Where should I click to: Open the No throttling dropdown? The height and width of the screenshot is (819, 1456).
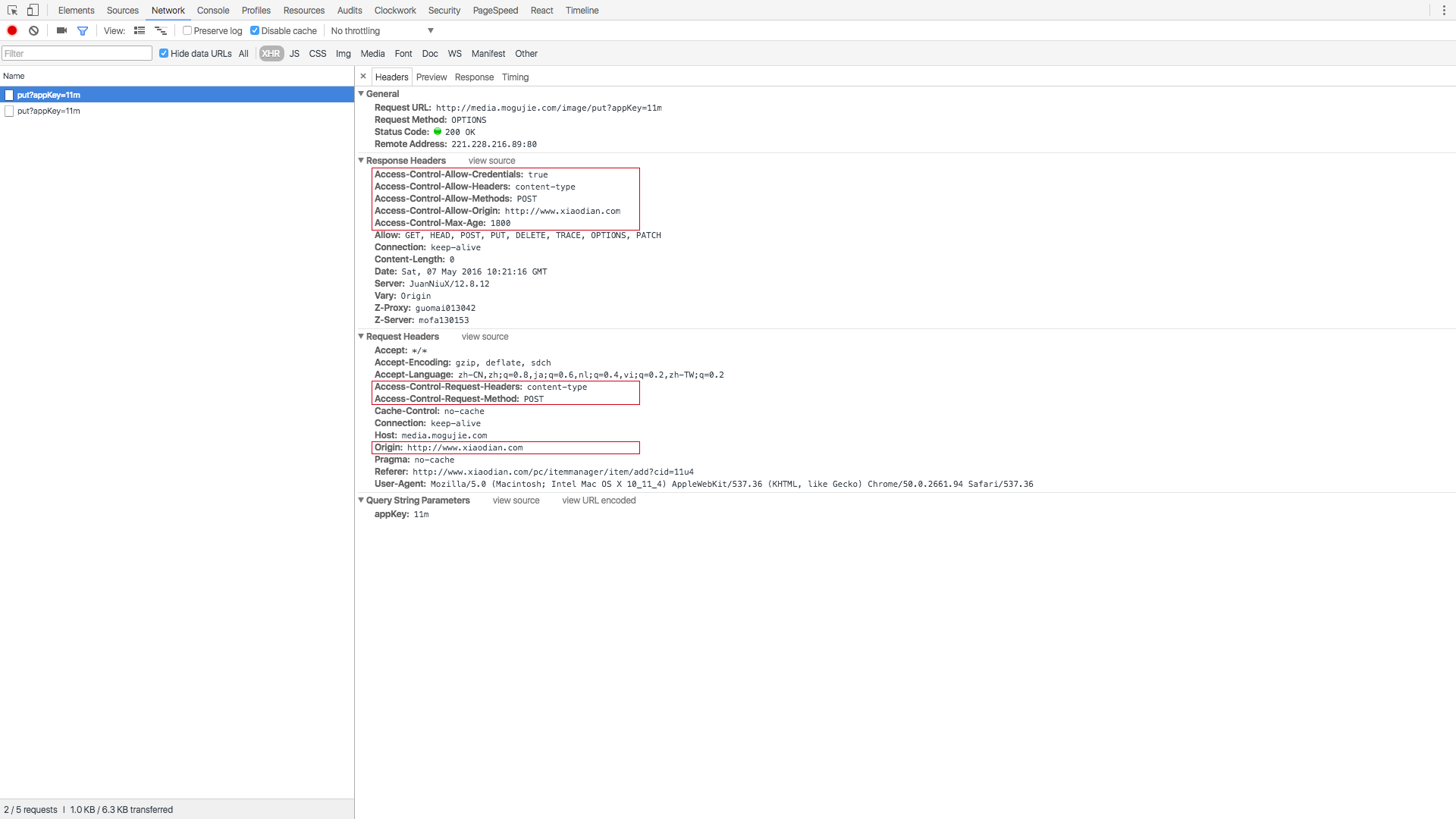(381, 31)
